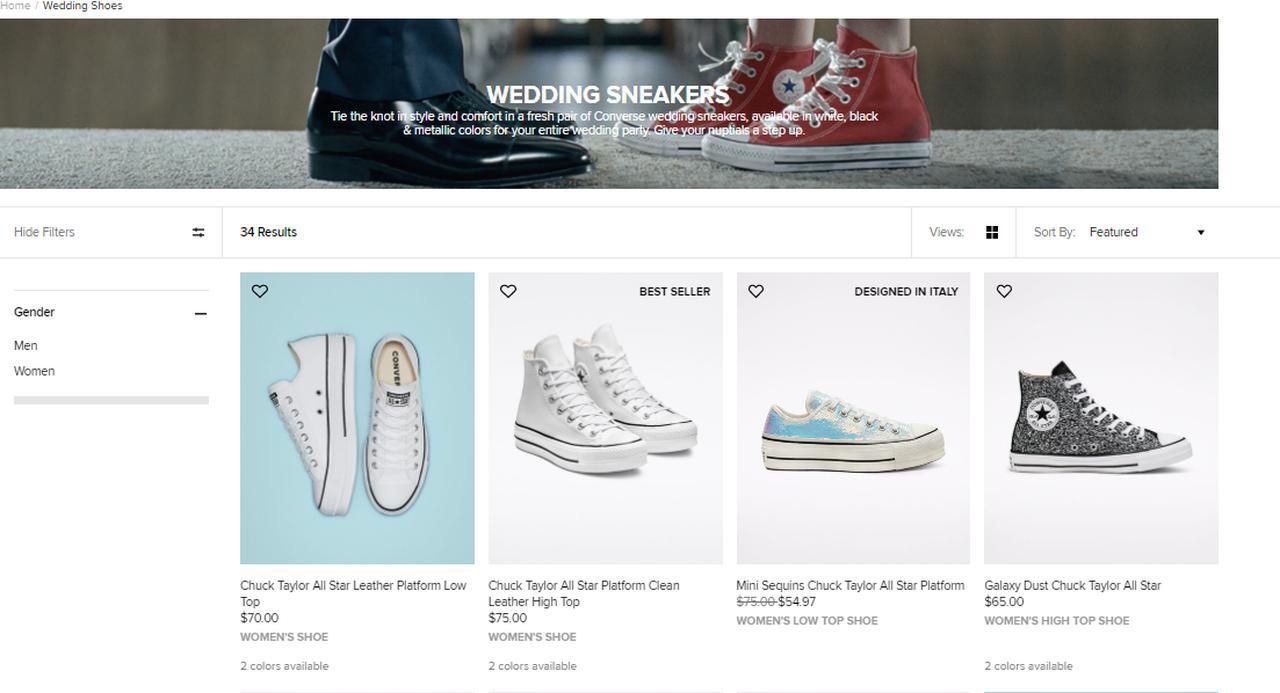Add Mini Sequins Platform shoe to wishlist
This screenshot has height=693, width=1280.
pyautogui.click(x=756, y=291)
